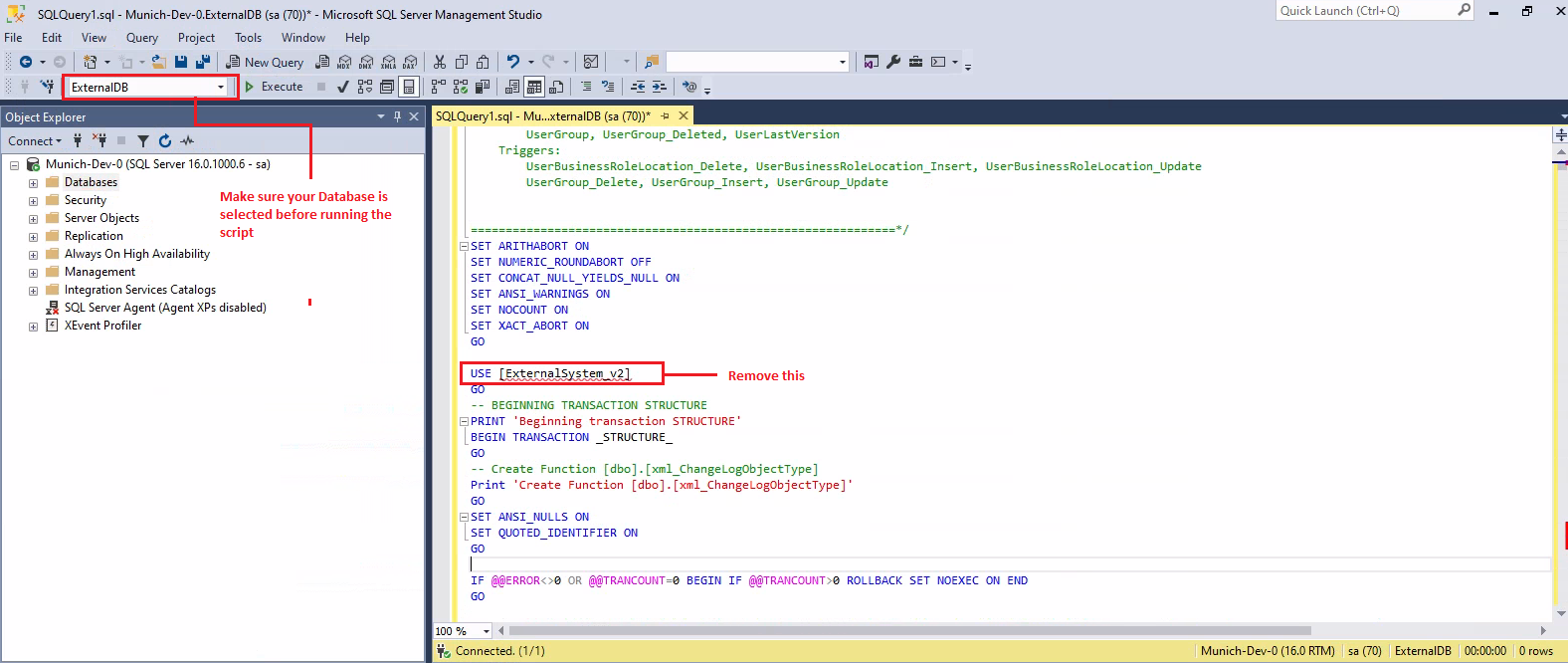Viewport: 1568px width, 663px height.
Task: Click the Uncomment selected lines icon
Action: tap(608, 87)
